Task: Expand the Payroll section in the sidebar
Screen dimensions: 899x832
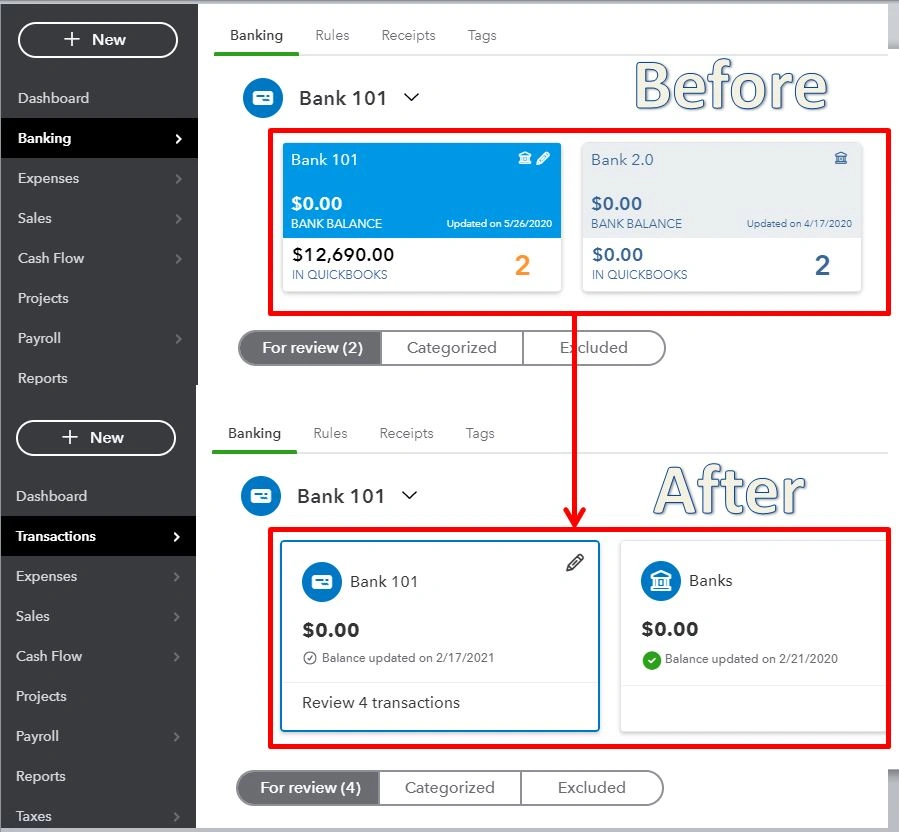Action: coord(40,338)
